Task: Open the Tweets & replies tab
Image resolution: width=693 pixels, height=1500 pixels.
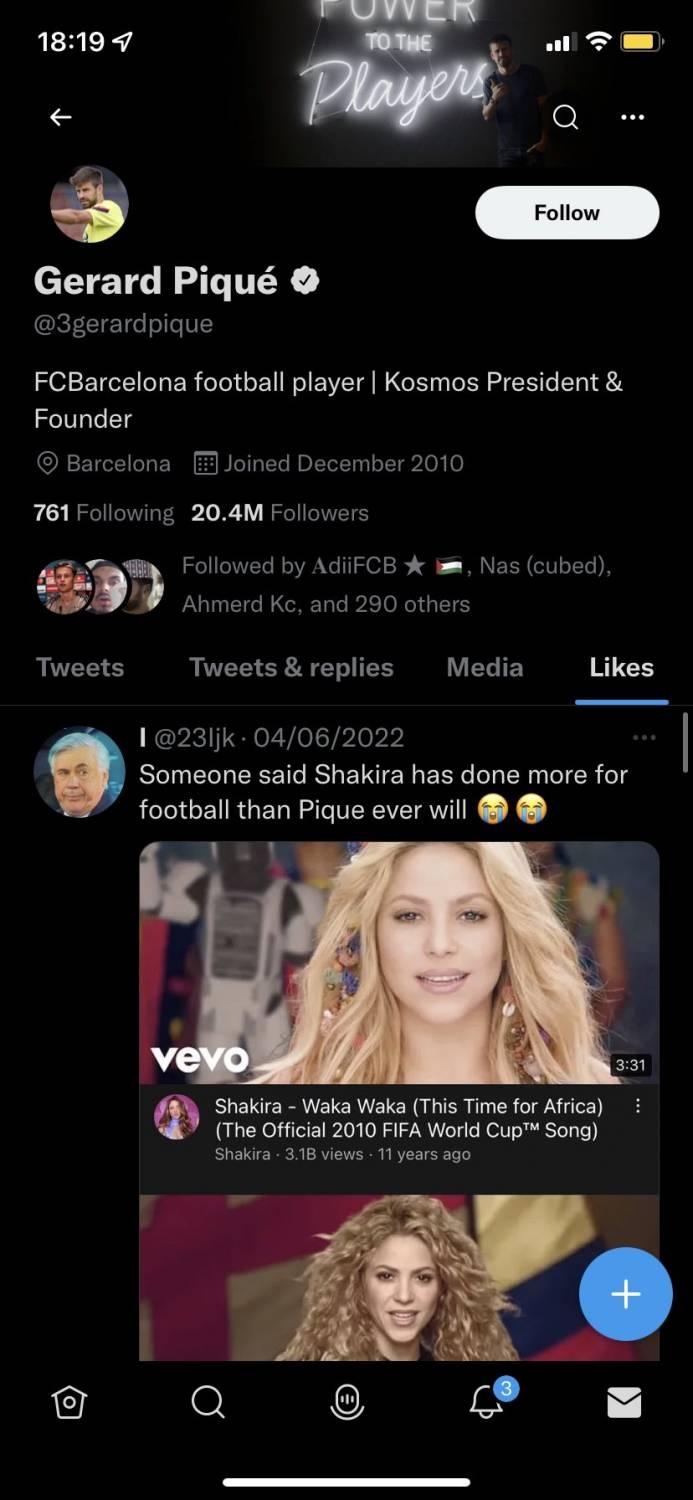Action: [x=291, y=667]
